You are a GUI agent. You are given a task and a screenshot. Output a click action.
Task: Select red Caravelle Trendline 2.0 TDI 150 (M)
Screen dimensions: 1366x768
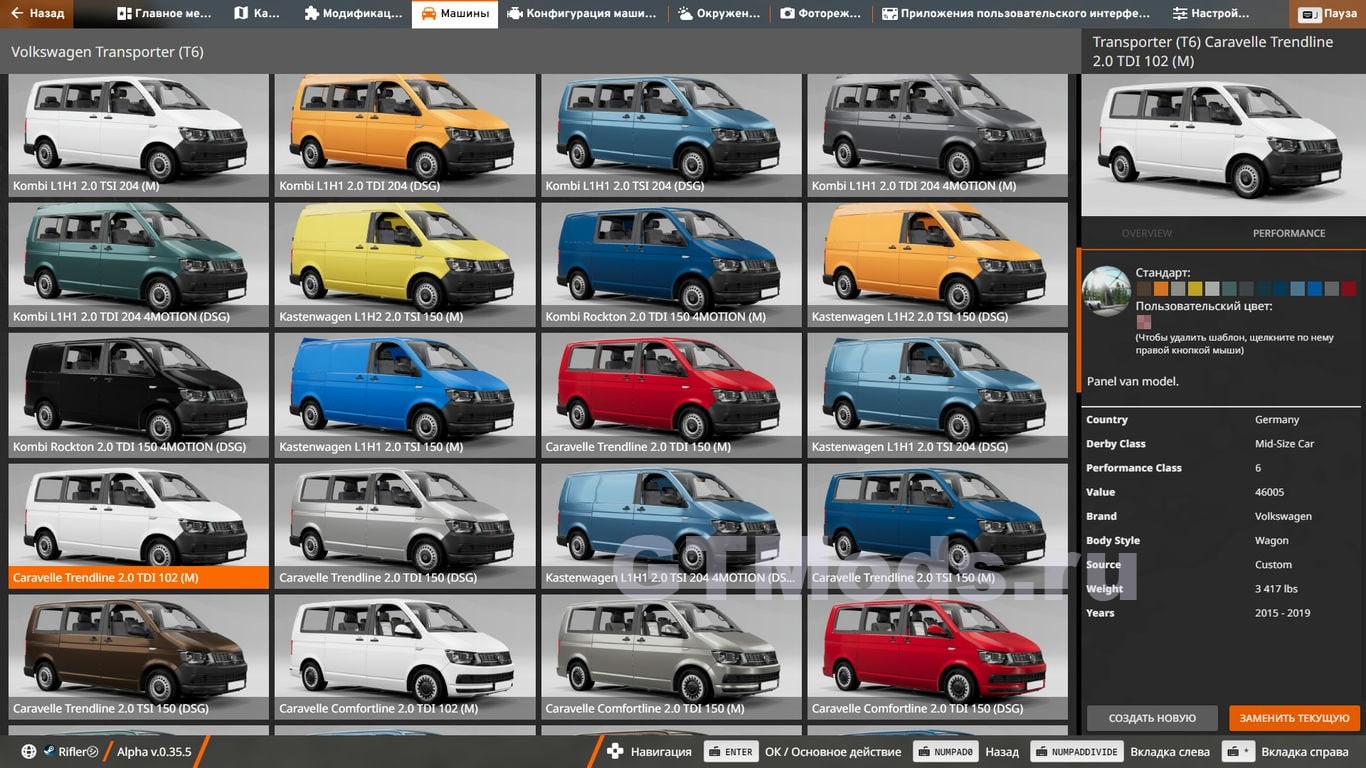(x=671, y=395)
